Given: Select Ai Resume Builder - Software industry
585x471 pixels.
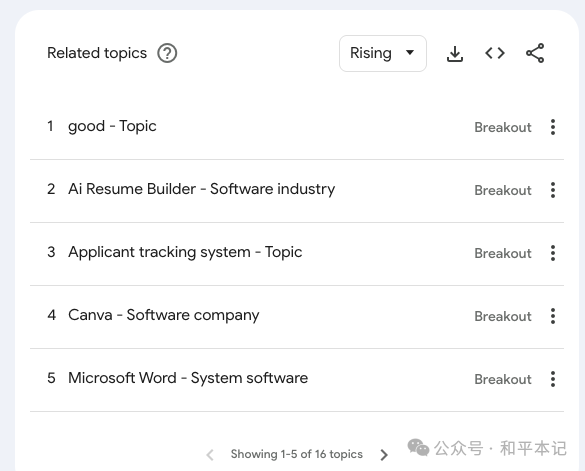Looking at the screenshot, I should (x=201, y=189).
